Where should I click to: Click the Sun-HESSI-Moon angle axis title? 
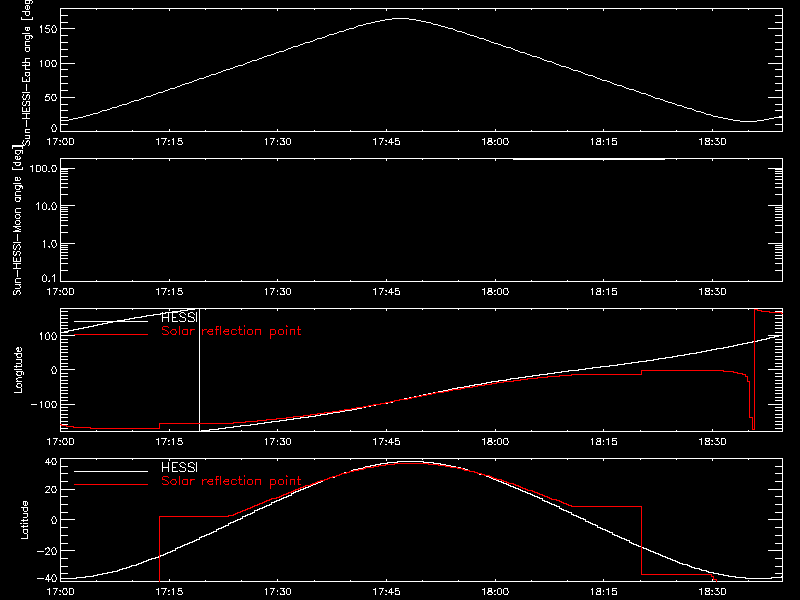tap(17, 220)
